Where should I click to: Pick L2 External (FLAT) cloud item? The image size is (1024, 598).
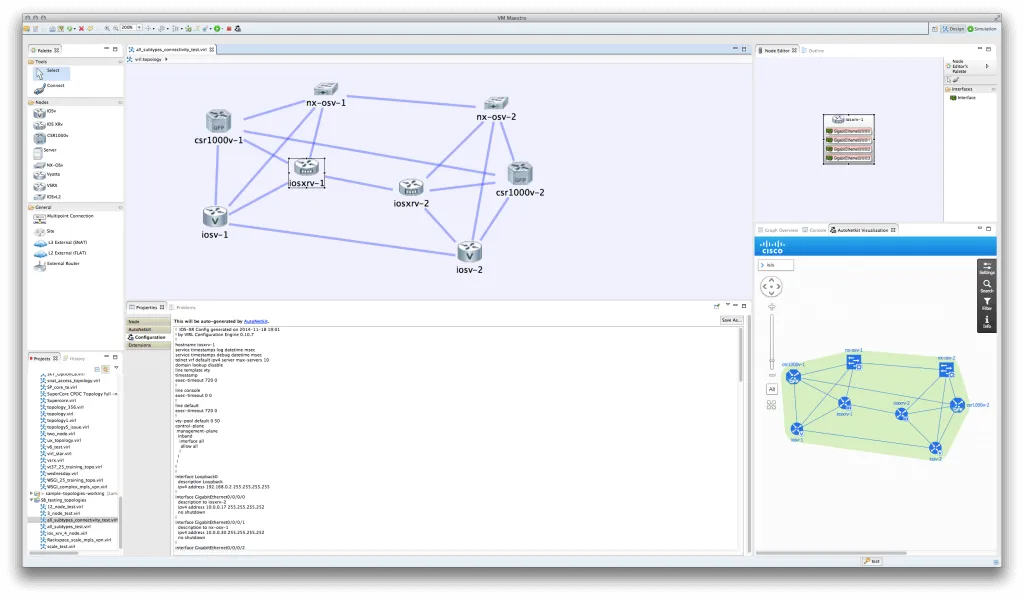(60, 253)
